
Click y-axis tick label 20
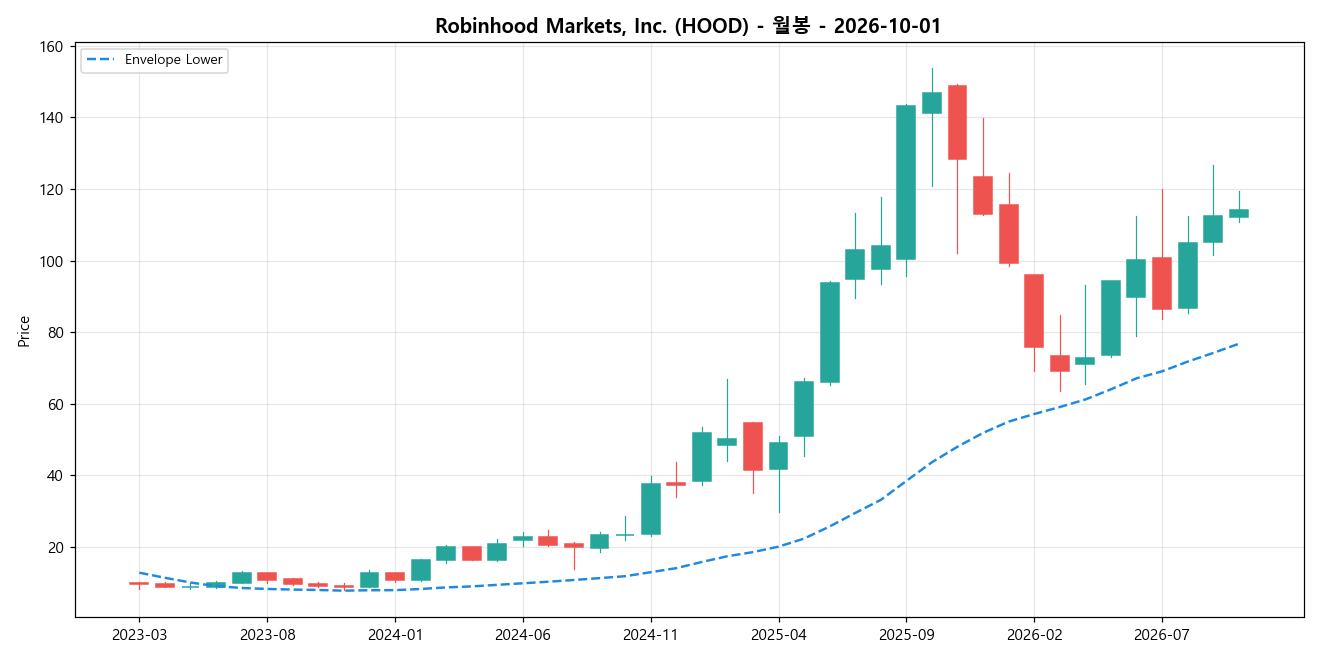click(x=57, y=548)
